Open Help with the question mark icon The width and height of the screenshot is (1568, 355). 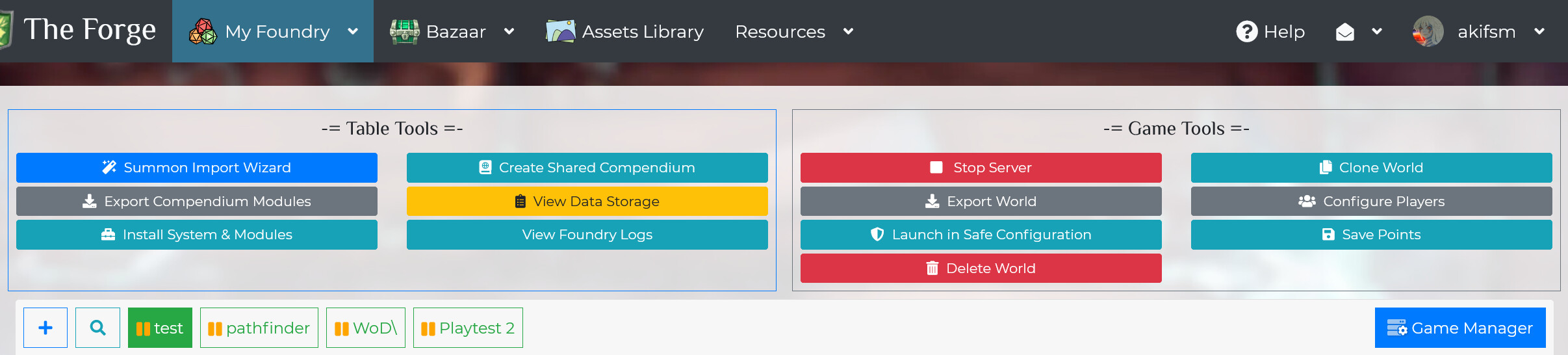coord(1246,31)
